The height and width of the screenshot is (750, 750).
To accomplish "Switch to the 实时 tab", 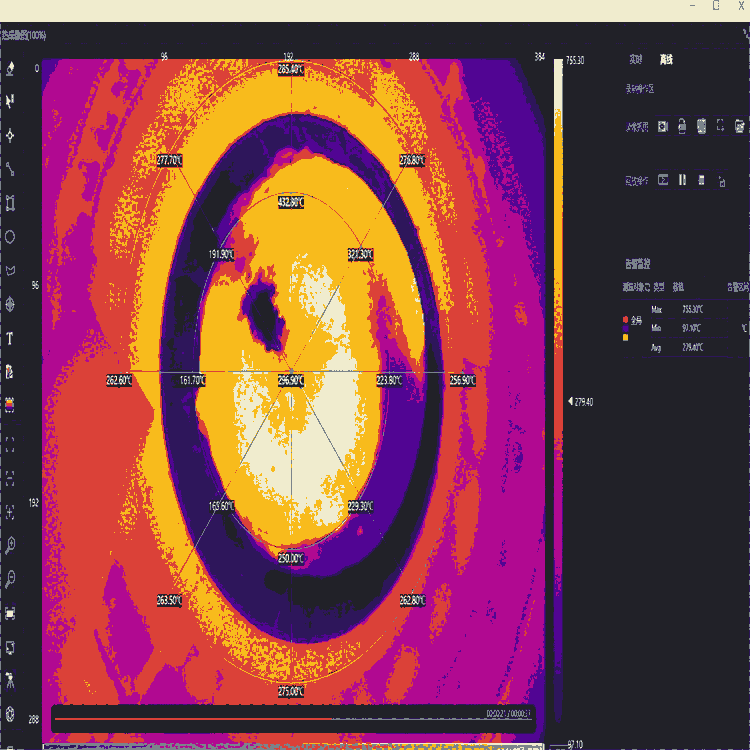I will point(635,60).
